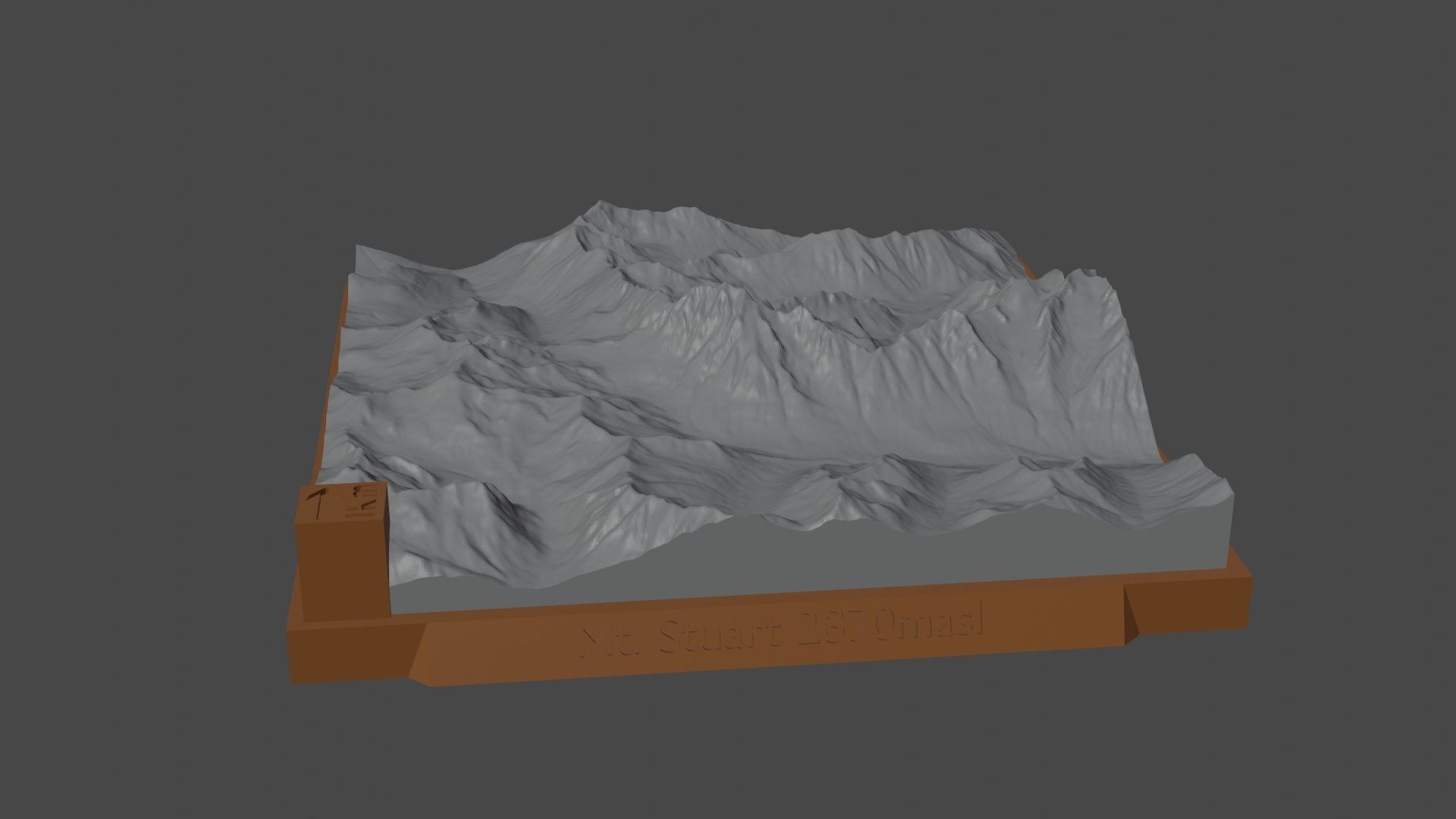1456x819 pixels.
Task: Click the arrow engraving on the corner pillar
Action: coord(318,504)
